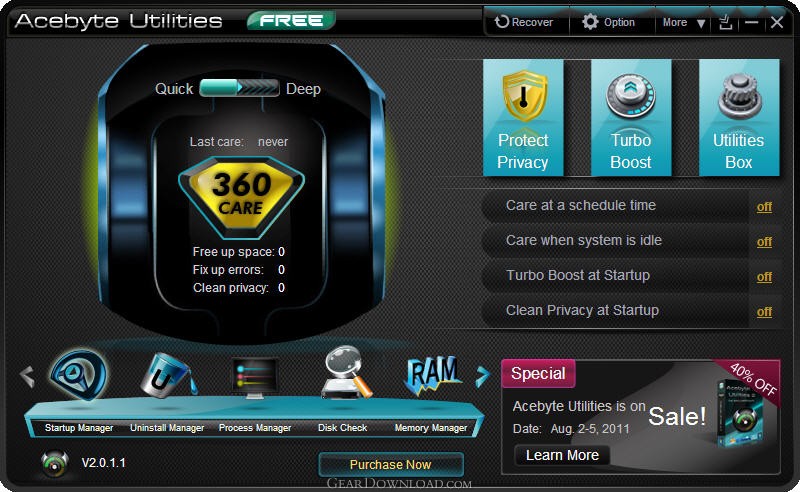The image size is (800, 492).
Task: Expand the More dropdown menu
Action: click(684, 22)
